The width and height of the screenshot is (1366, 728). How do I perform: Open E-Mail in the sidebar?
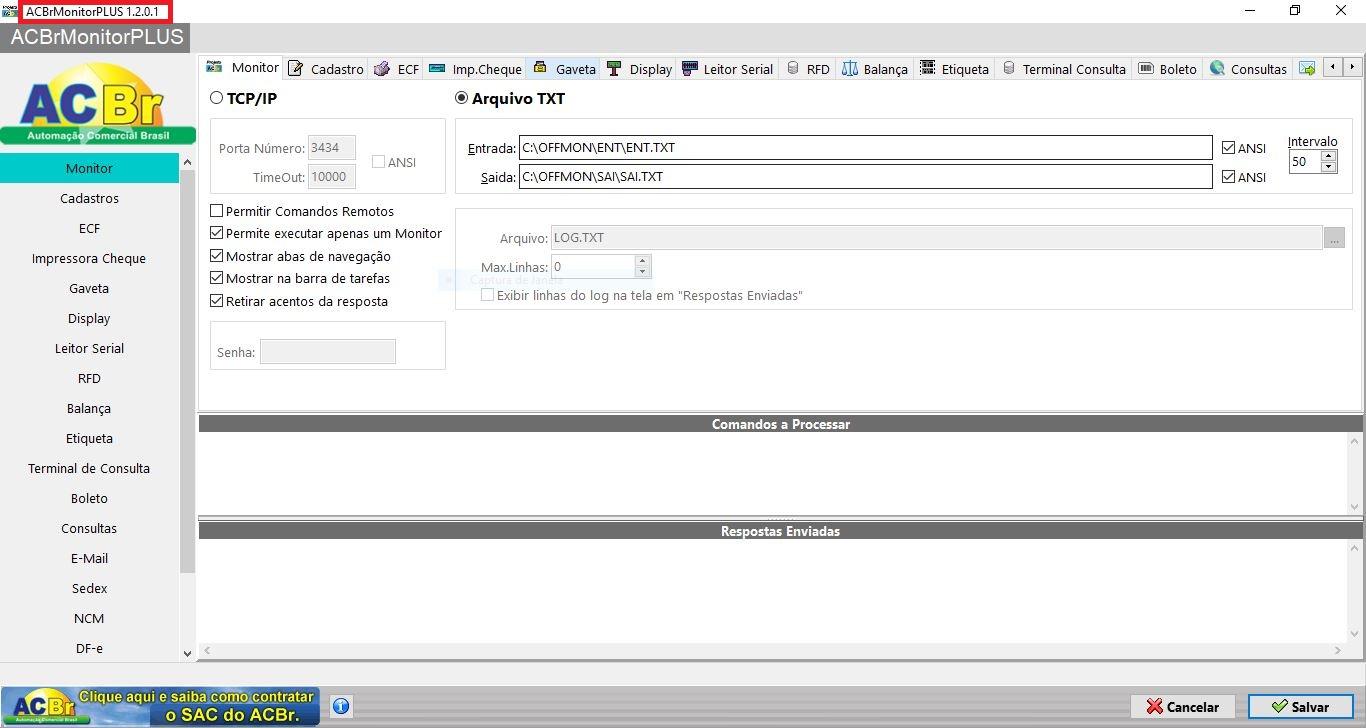89,558
